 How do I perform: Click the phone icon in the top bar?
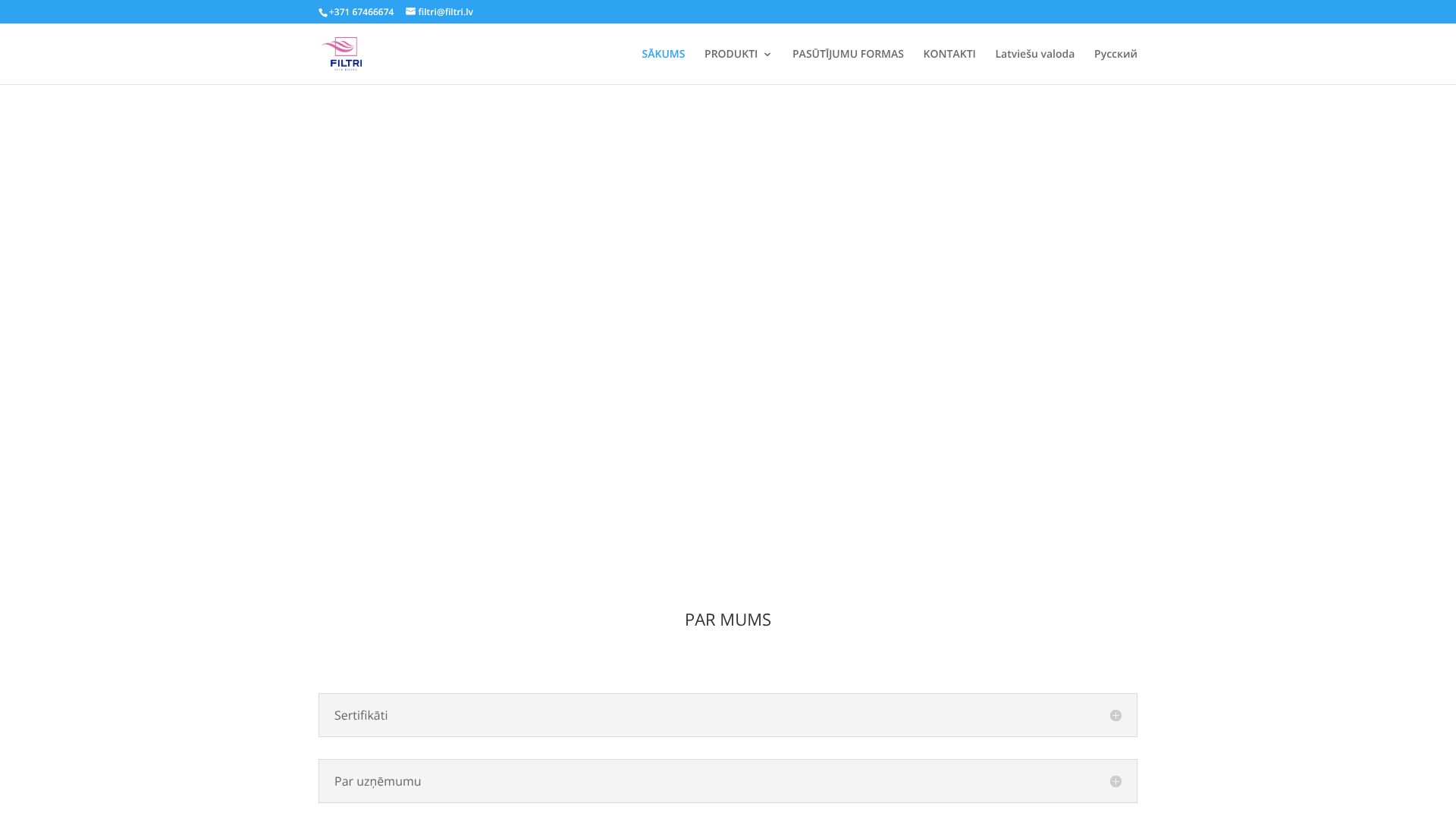click(323, 12)
